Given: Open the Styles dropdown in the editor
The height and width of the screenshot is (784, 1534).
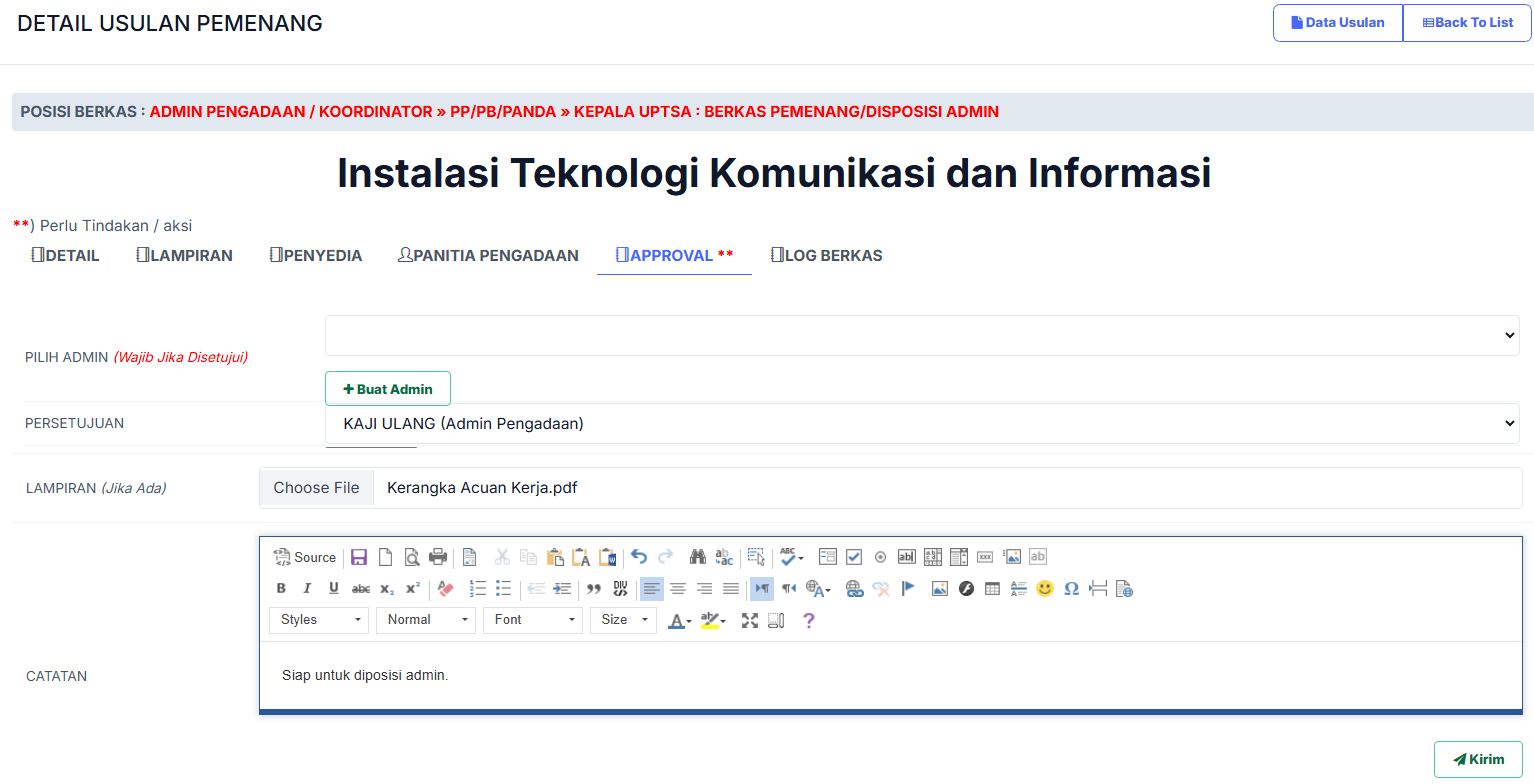Looking at the screenshot, I should click(319, 620).
